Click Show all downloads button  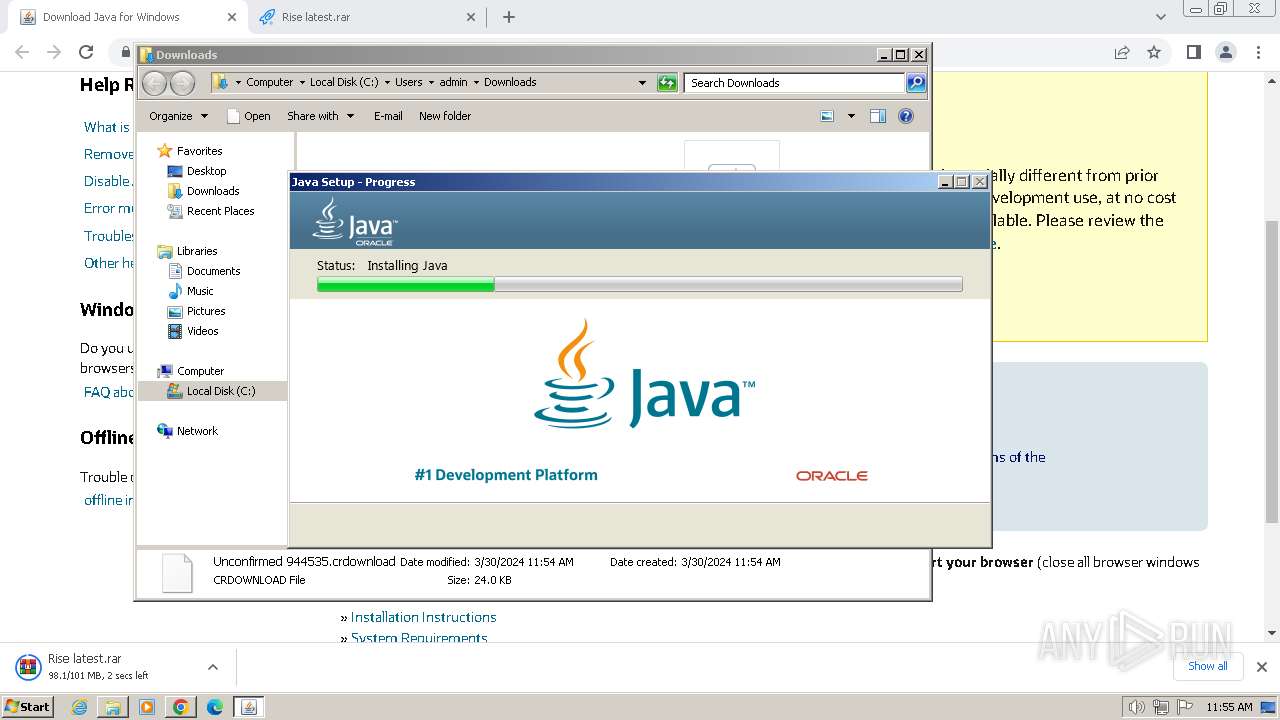click(x=1207, y=666)
